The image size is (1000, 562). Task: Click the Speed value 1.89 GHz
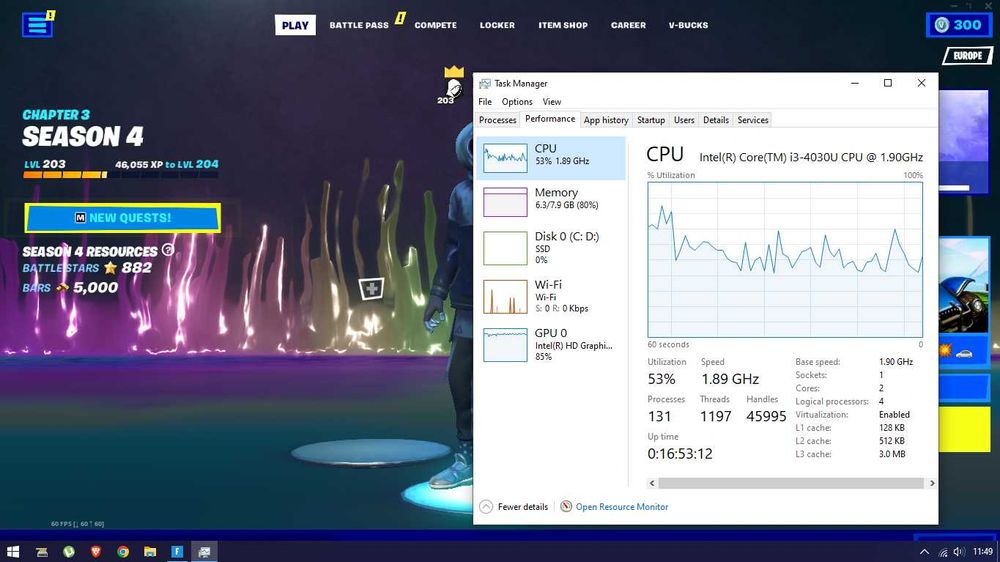click(x=730, y=379)
